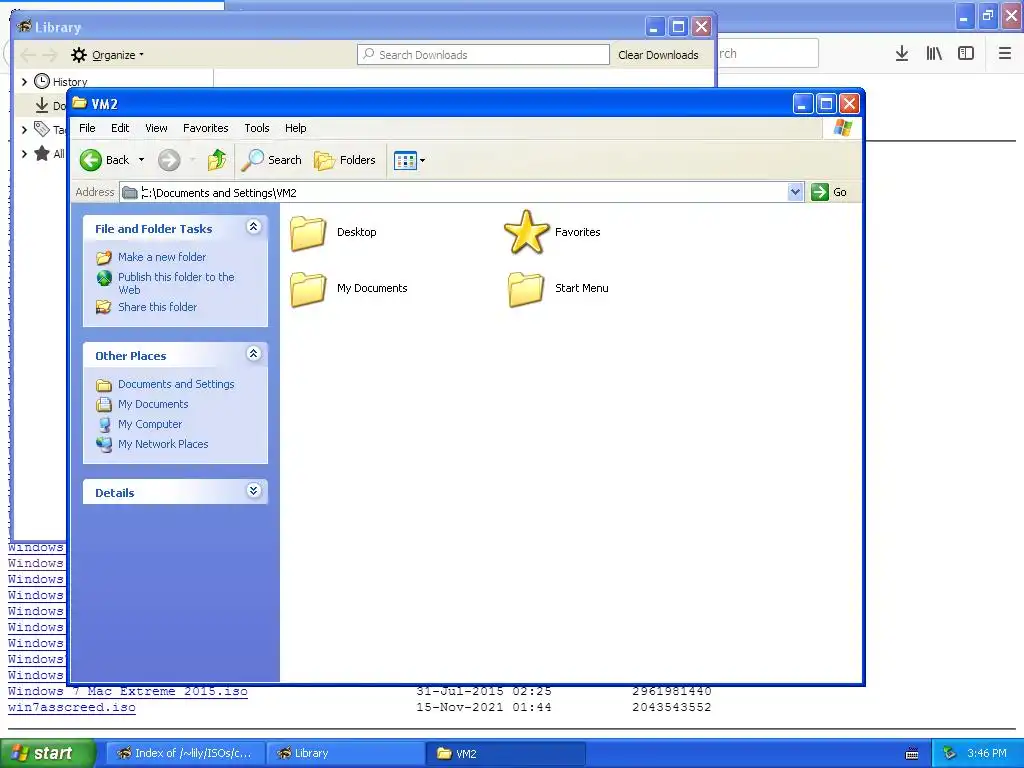Open the Help menu

point(295,128)
